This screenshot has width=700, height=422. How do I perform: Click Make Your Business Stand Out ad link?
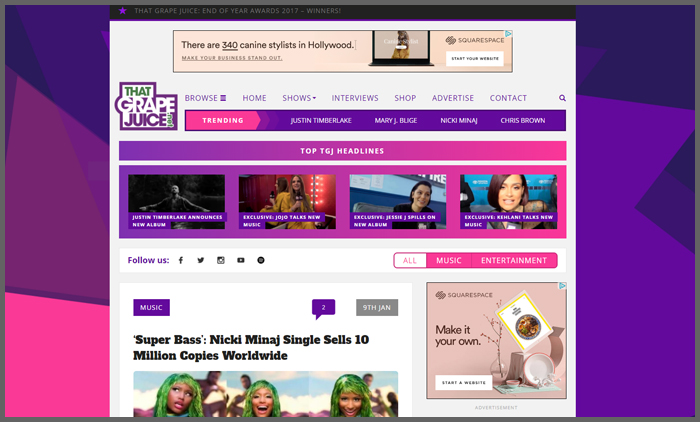(232, 58)
